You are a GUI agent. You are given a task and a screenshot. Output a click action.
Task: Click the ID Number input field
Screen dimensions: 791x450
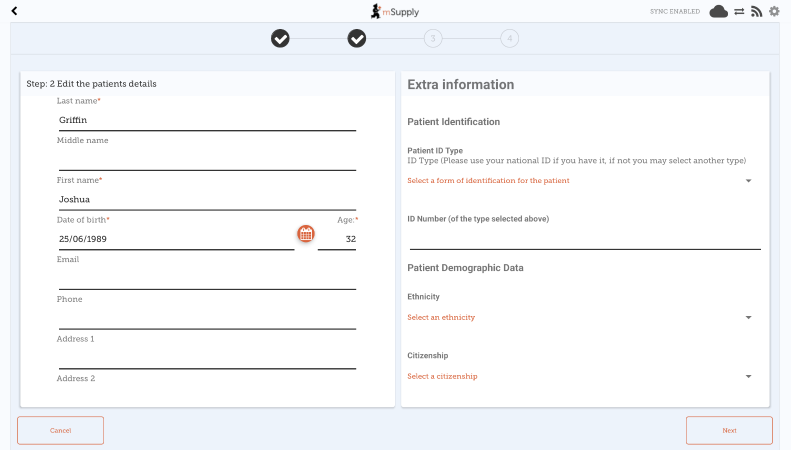(585, 239)
